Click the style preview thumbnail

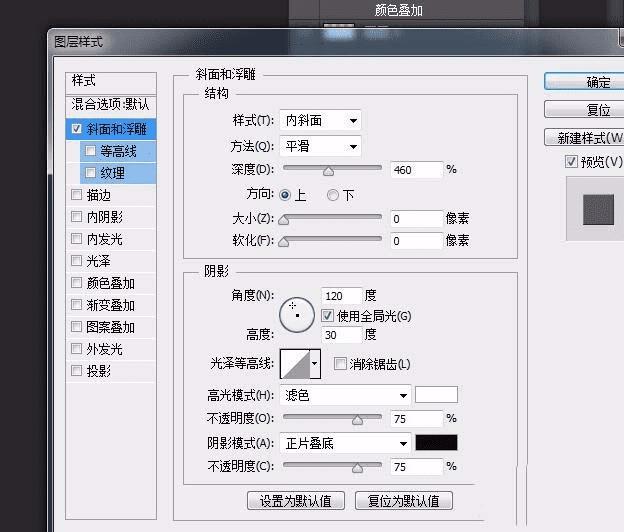click(x=598, y=209)
